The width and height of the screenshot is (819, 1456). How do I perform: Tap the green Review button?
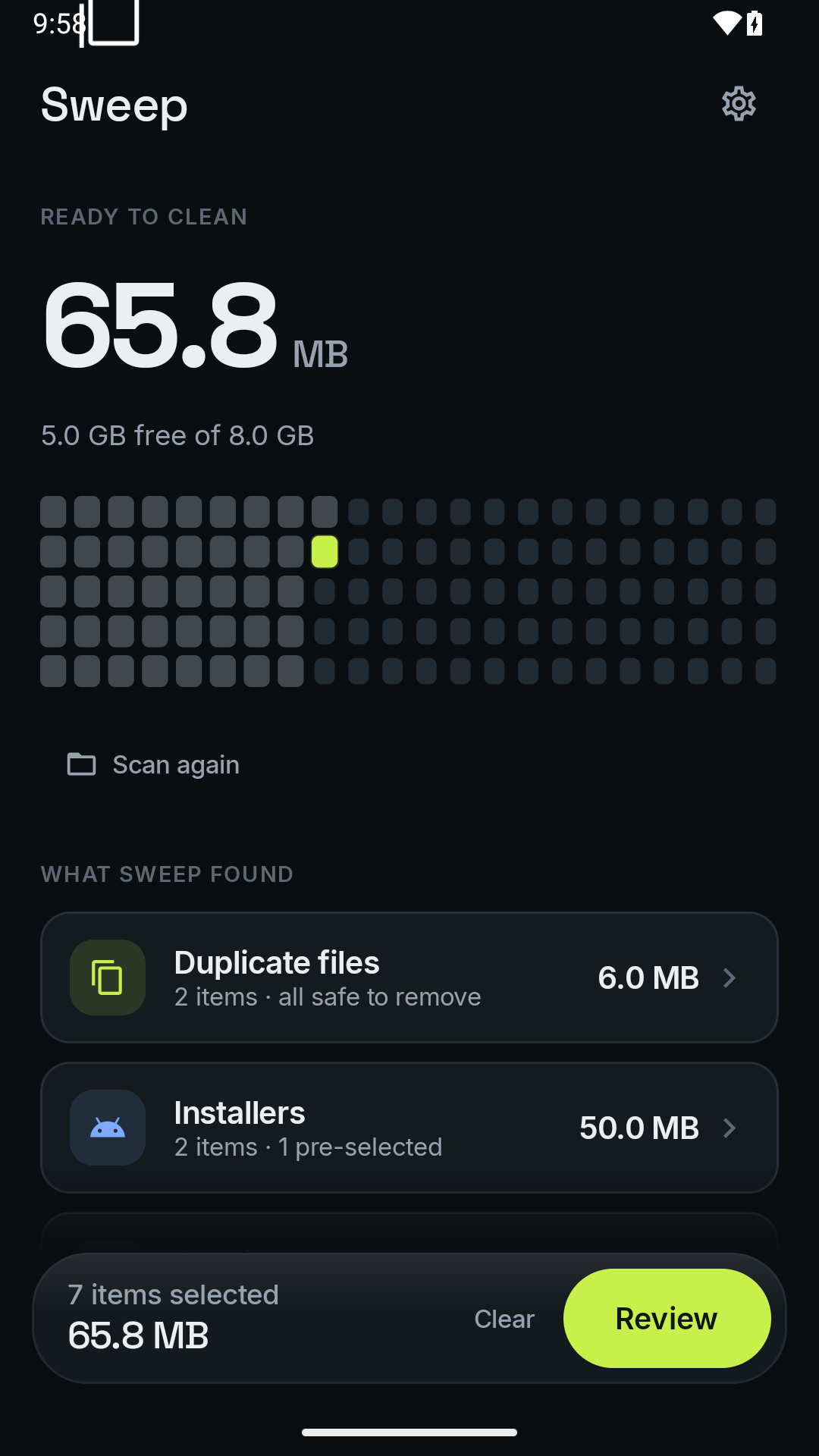coord(667,1319)
